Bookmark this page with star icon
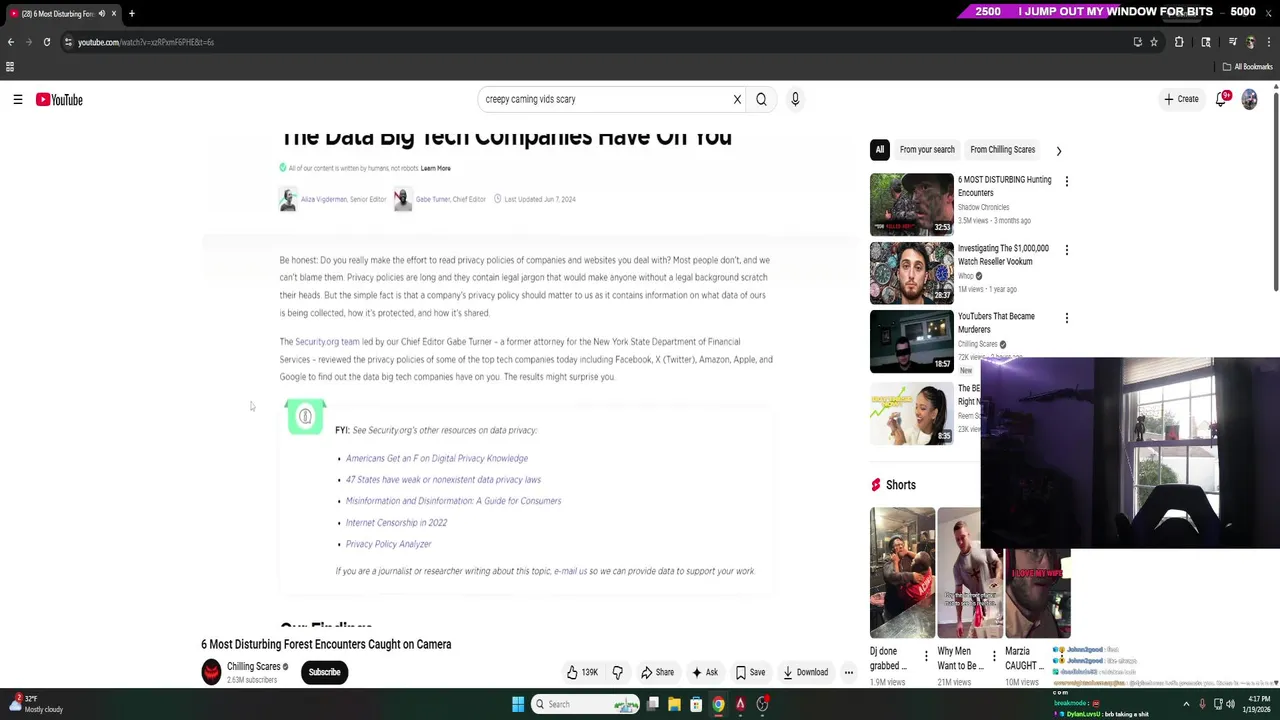Viewport: 1280px width, 720px height. [1154, 42]
